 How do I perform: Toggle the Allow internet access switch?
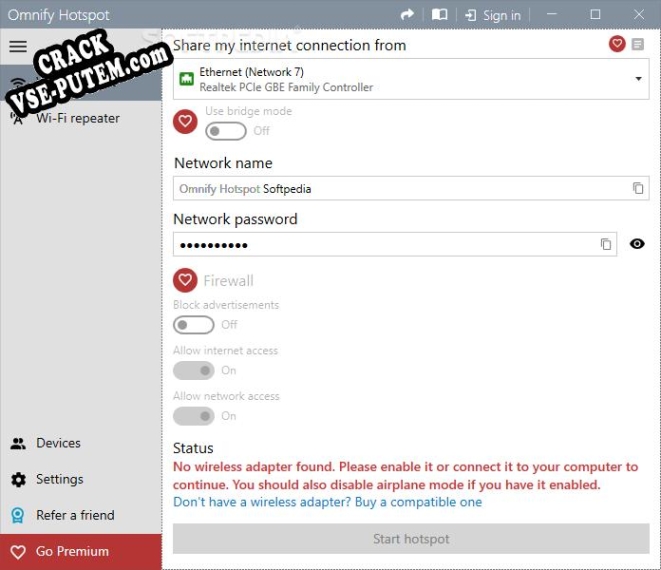(194, 370)
